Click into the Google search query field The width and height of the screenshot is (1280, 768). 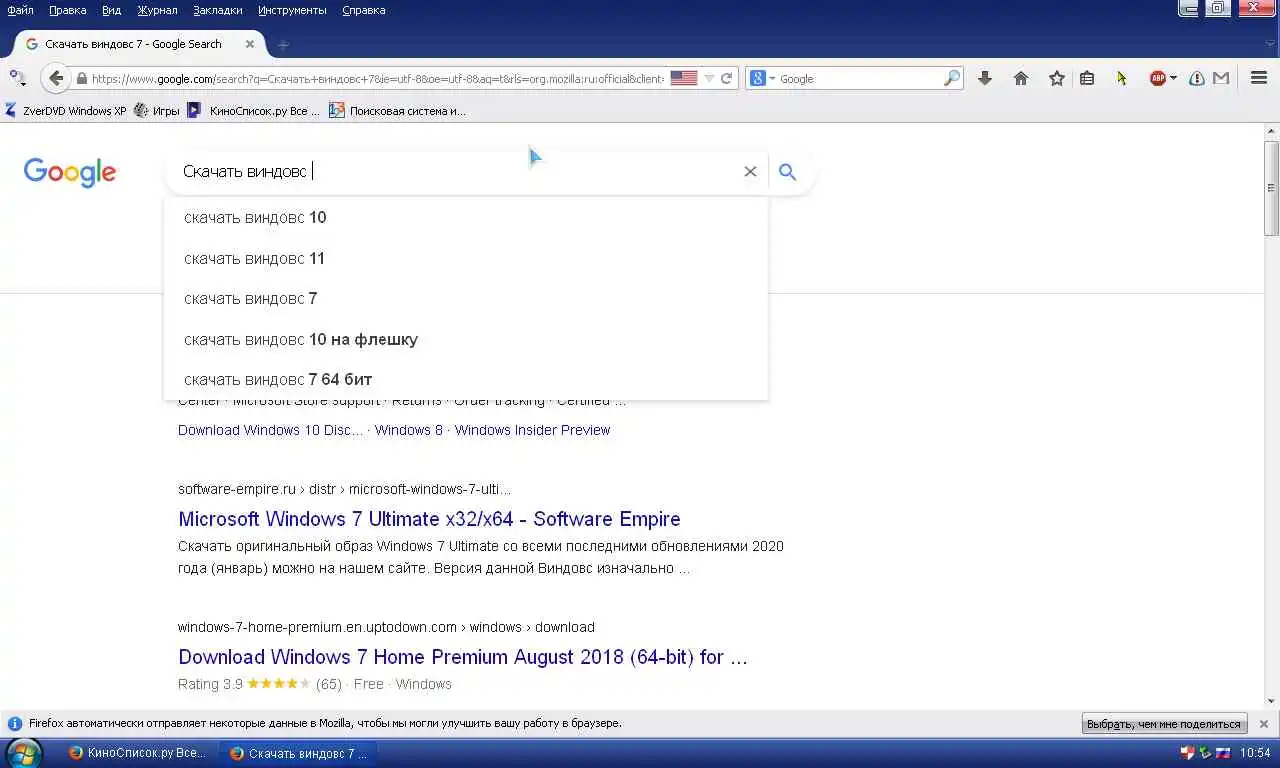pos(455,171)
